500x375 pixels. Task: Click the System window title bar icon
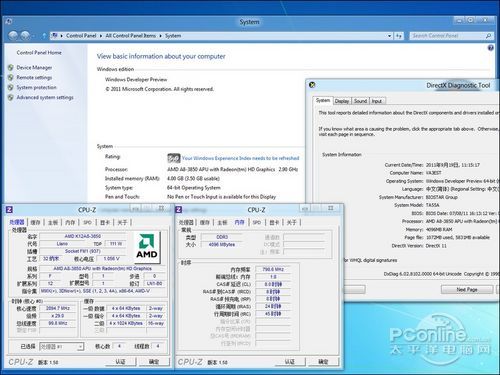pyautogui.click(x=9, y=22)
